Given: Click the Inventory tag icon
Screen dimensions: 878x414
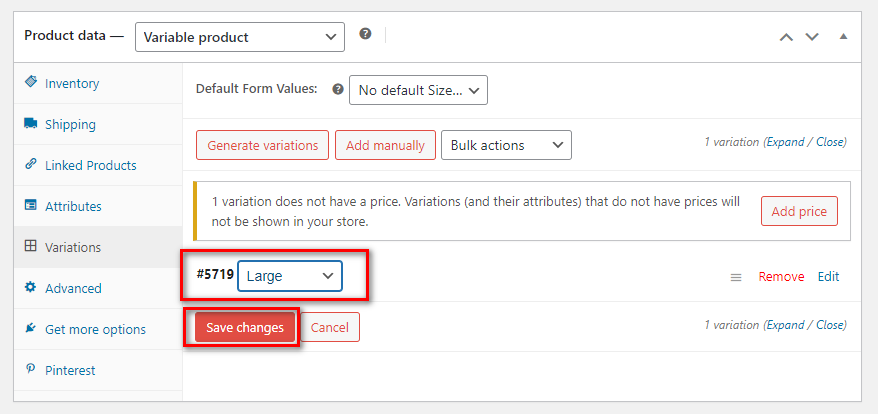Looking at the screenshot, I should pos(31,82).
